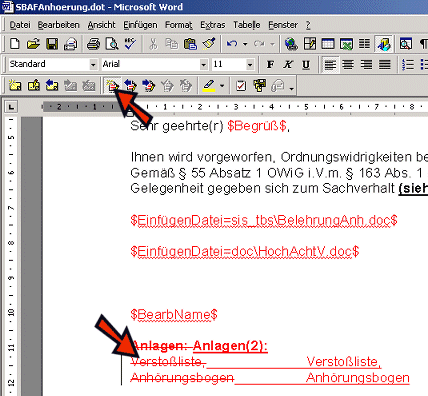This screenshot has width=428, height=396.
Task: Click the justify alignment button
Action: (x=385, y=65)
